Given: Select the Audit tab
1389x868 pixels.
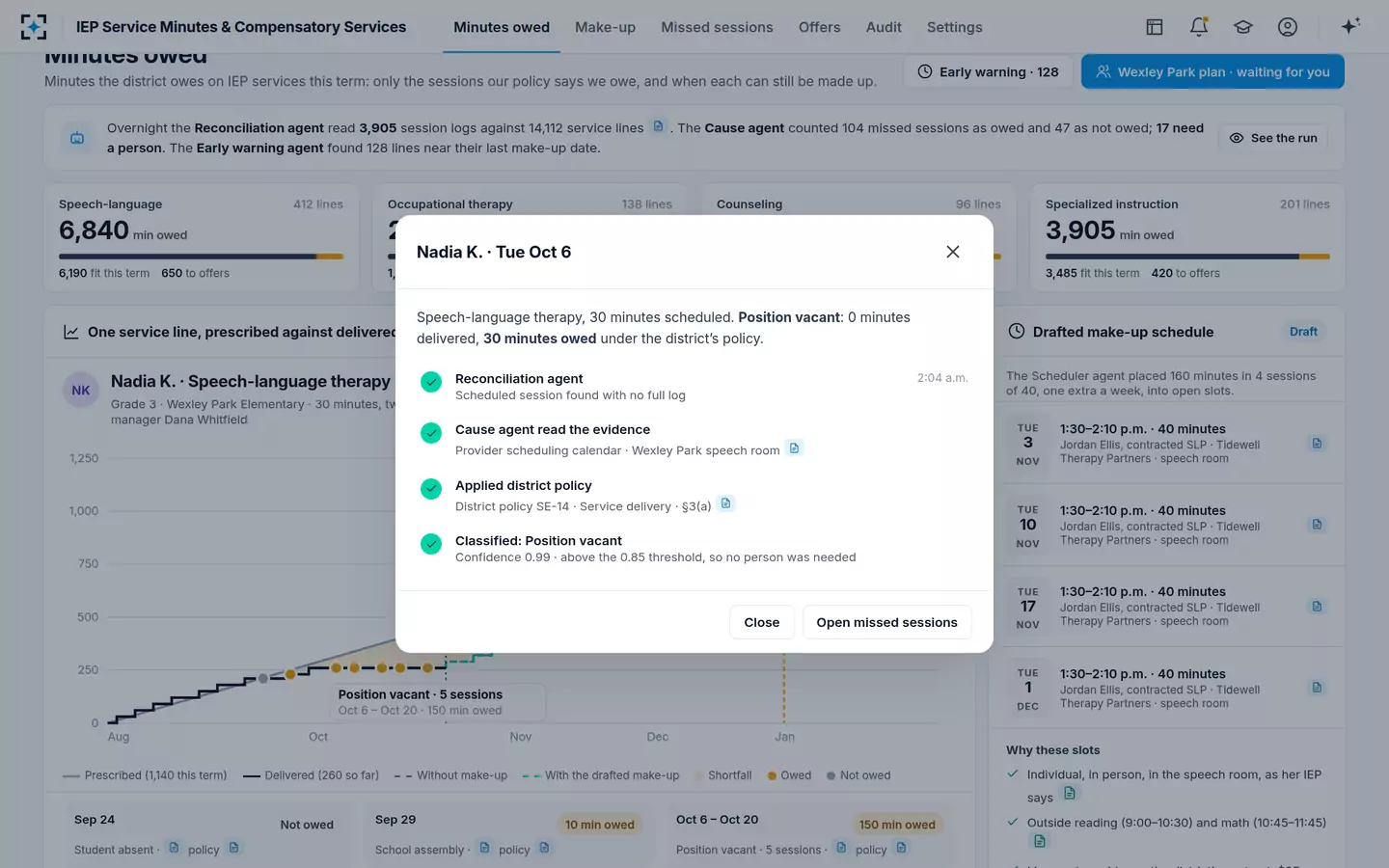Looking at the screenshot, I should (x=884, y=27).
